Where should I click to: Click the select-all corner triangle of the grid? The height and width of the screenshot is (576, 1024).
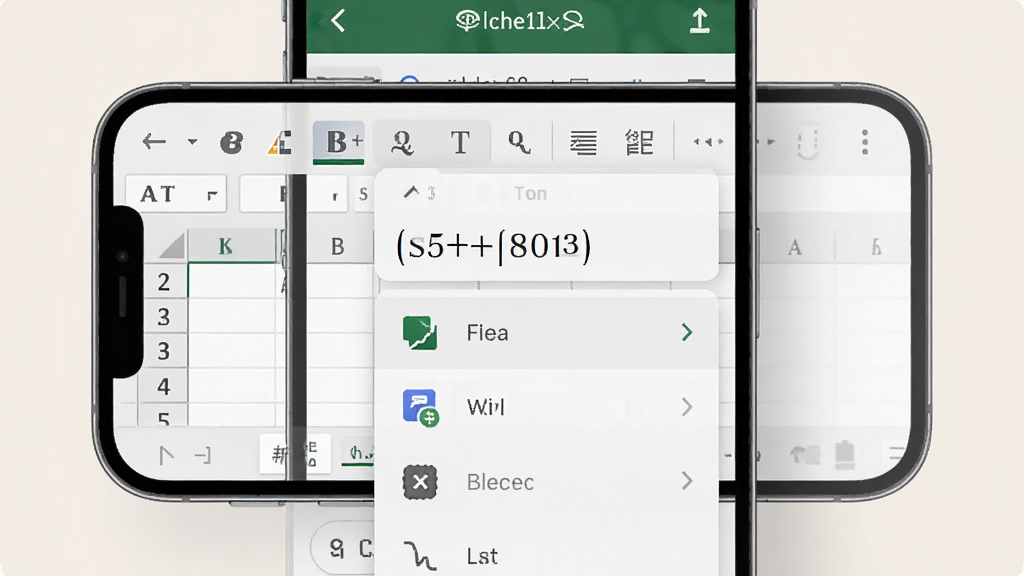pos(172,246)
